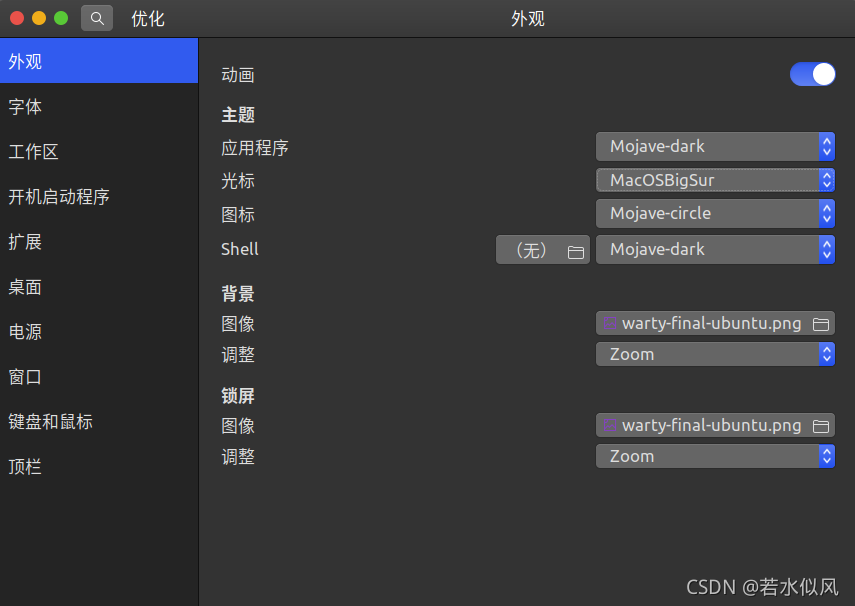Click the folder icon on the lock screen image chooser
Screen dimensions: 855x606
pos(821,426)
